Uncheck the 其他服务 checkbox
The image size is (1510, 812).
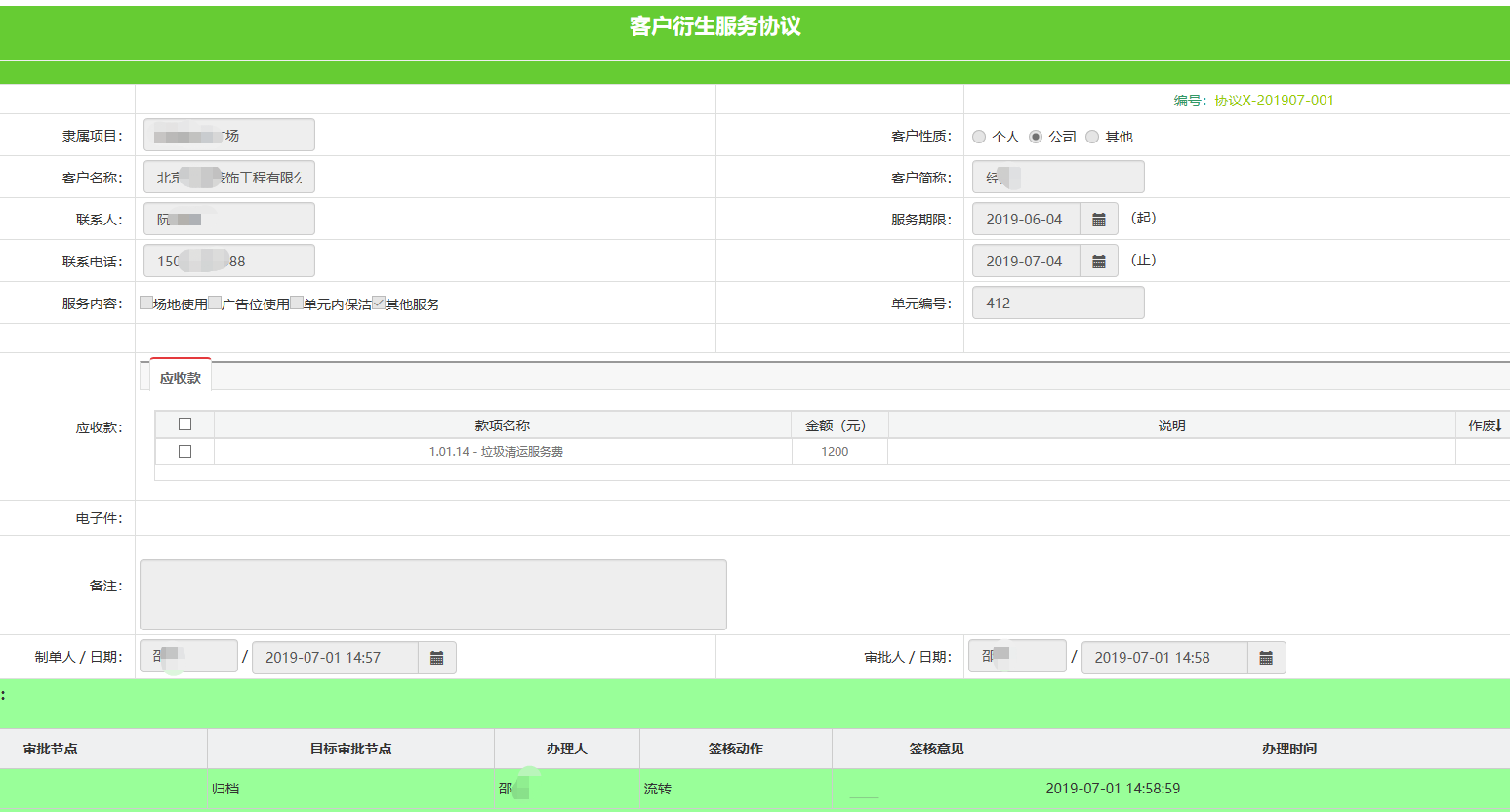[x=379, y=303]
